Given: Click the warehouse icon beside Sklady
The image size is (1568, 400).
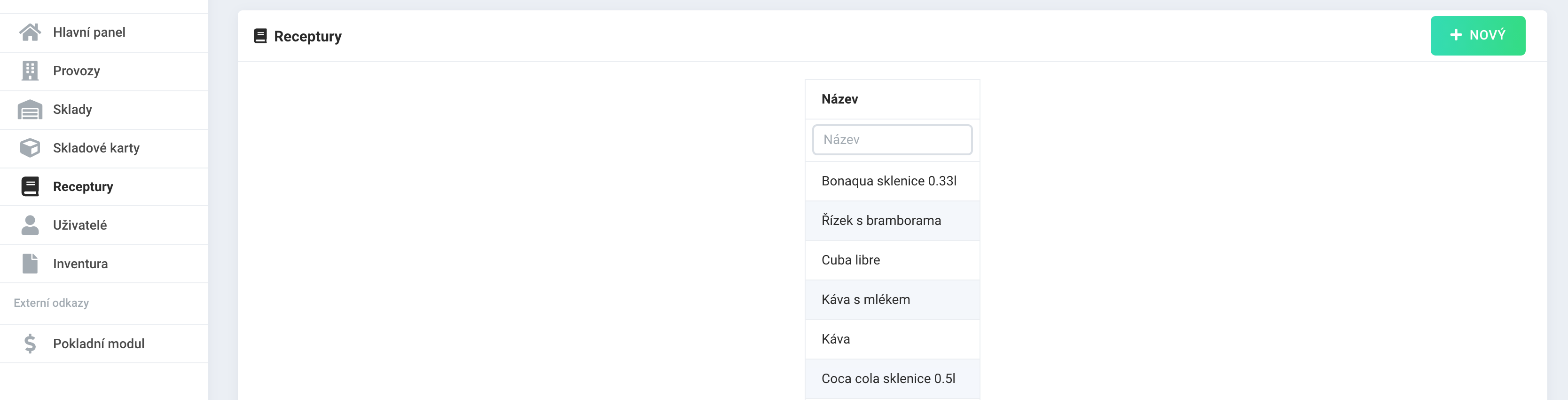Looking at the screenshot, I should click(30, 110).
